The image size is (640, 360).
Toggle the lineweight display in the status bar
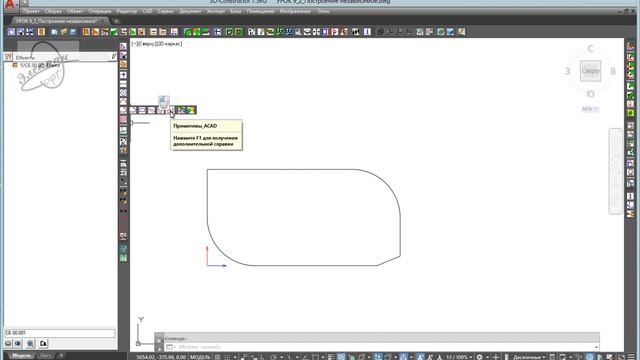(x=331, y=357)
